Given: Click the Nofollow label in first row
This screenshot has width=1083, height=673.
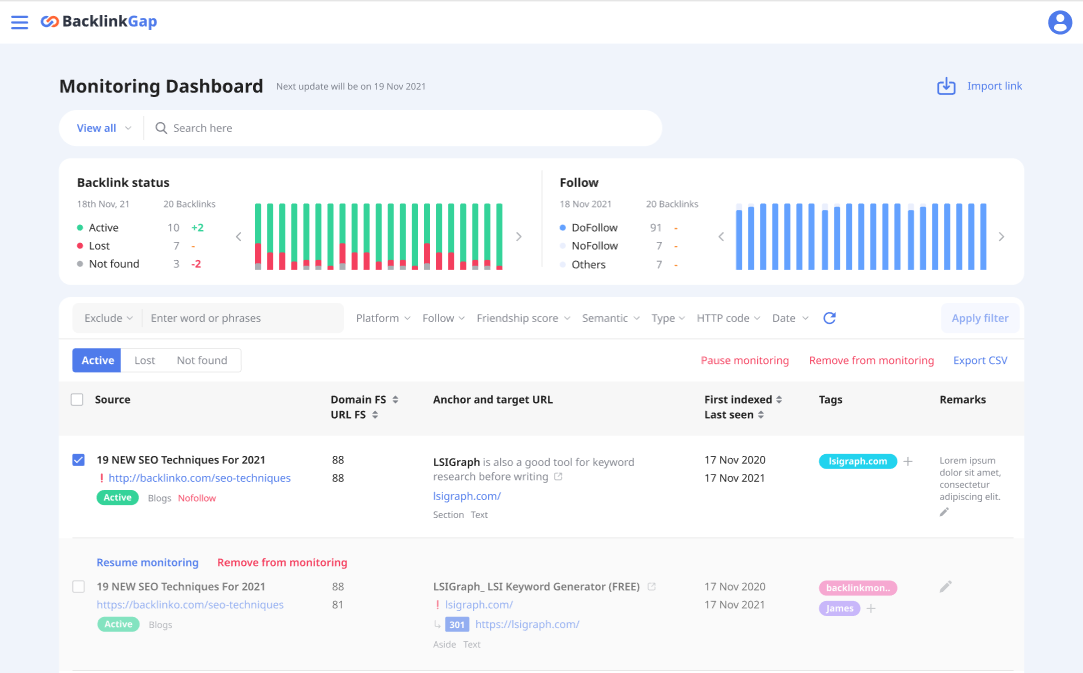Looking at the screenshot, I should tap(197, 498).
